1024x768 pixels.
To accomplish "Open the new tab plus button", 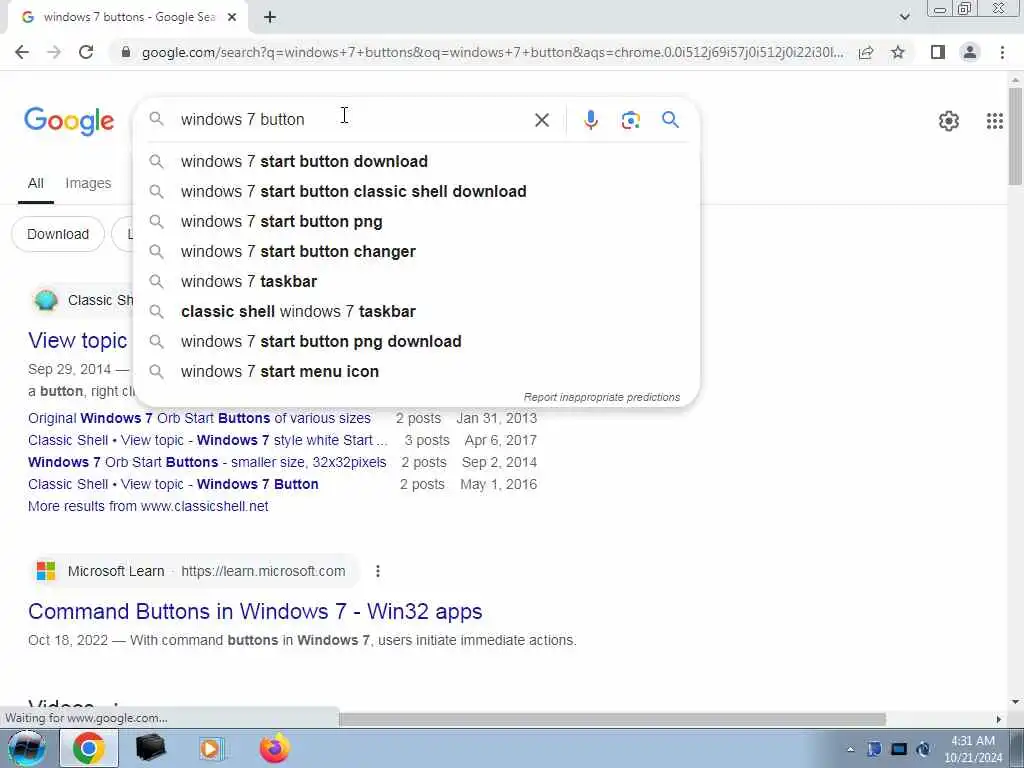I will coord(270,18).
